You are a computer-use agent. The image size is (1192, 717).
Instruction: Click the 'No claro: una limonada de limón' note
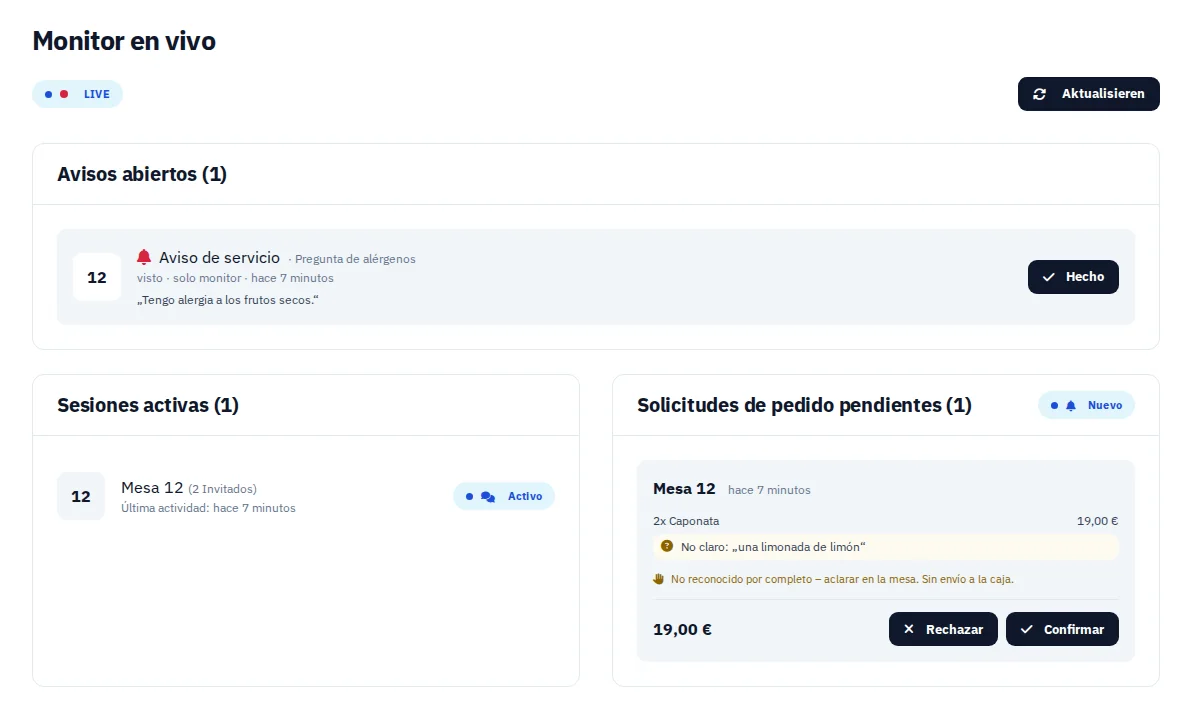pos(886,547)
